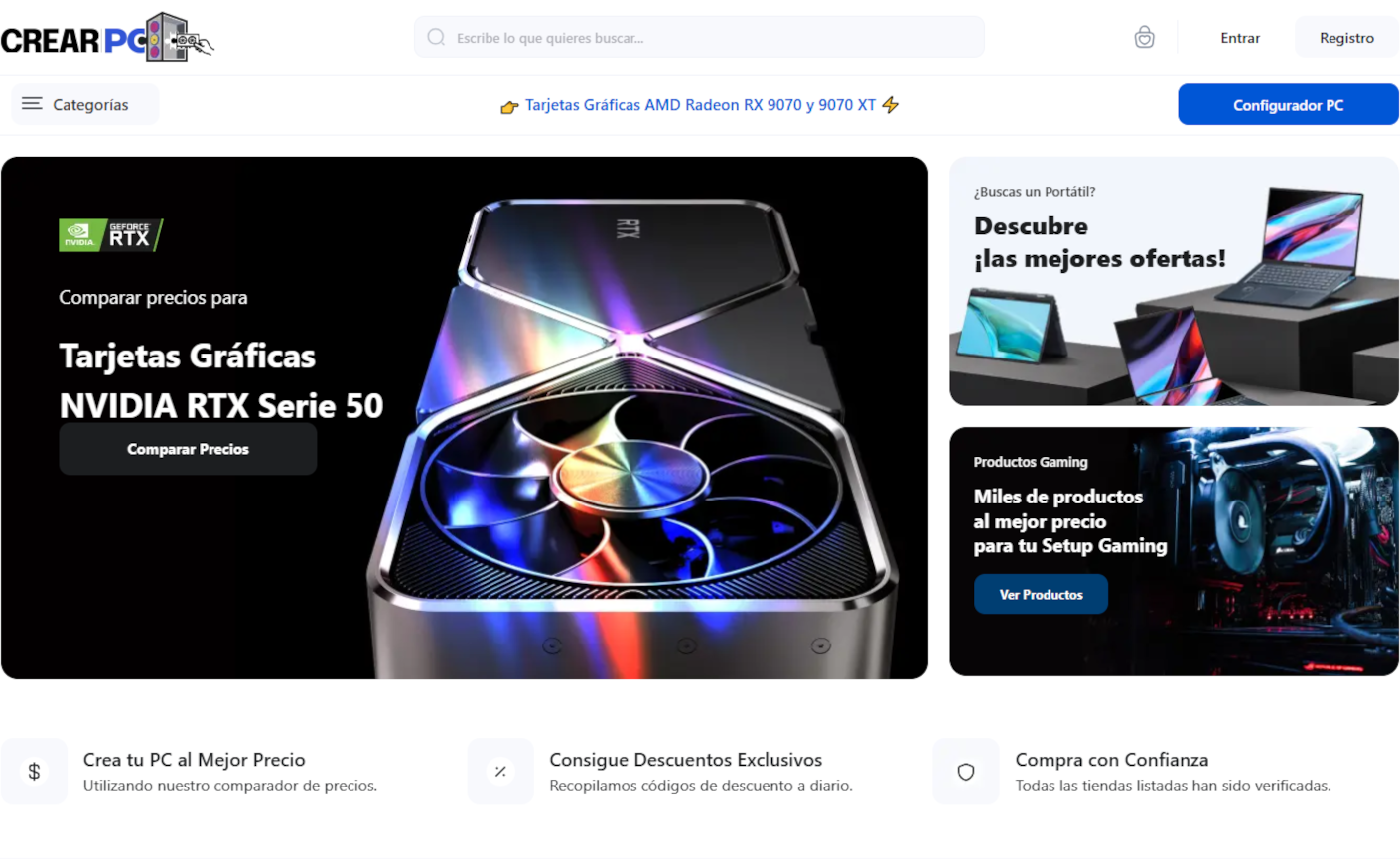Click the percent discount icon
This screenshot has height=859, width=1400.
click(500, 772)
